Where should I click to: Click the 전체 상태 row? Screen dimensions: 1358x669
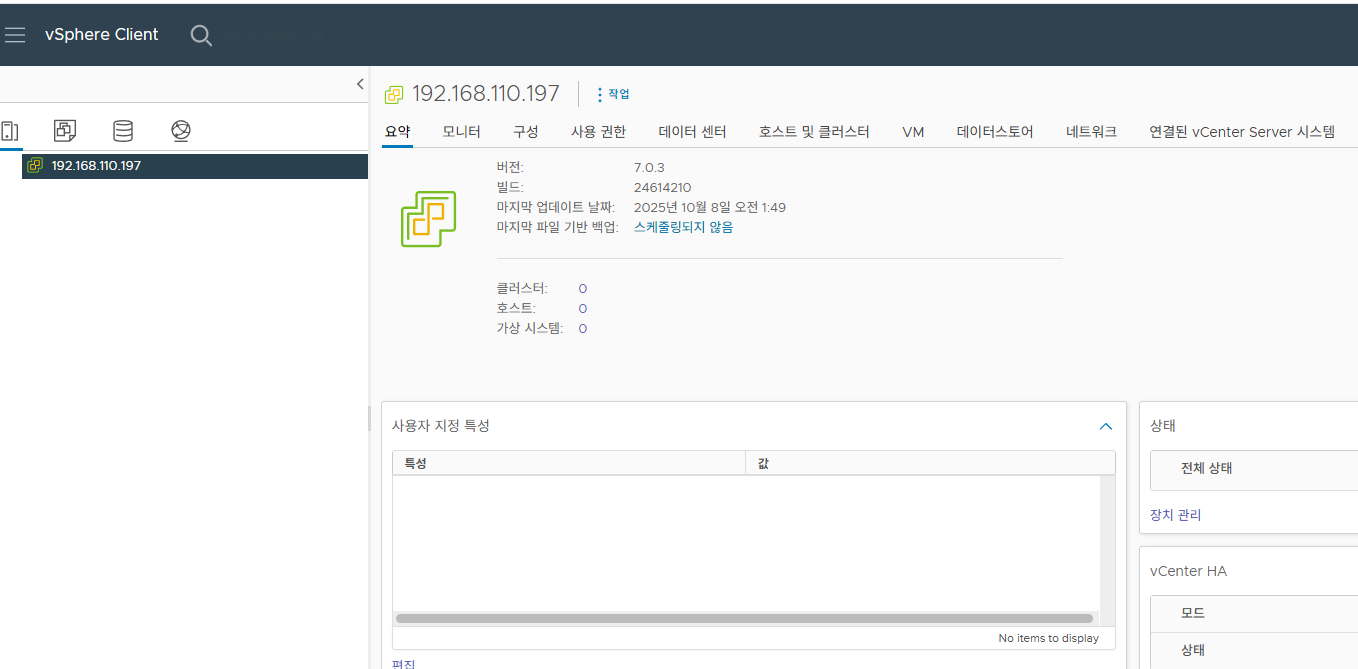(x=1254, y=468)
